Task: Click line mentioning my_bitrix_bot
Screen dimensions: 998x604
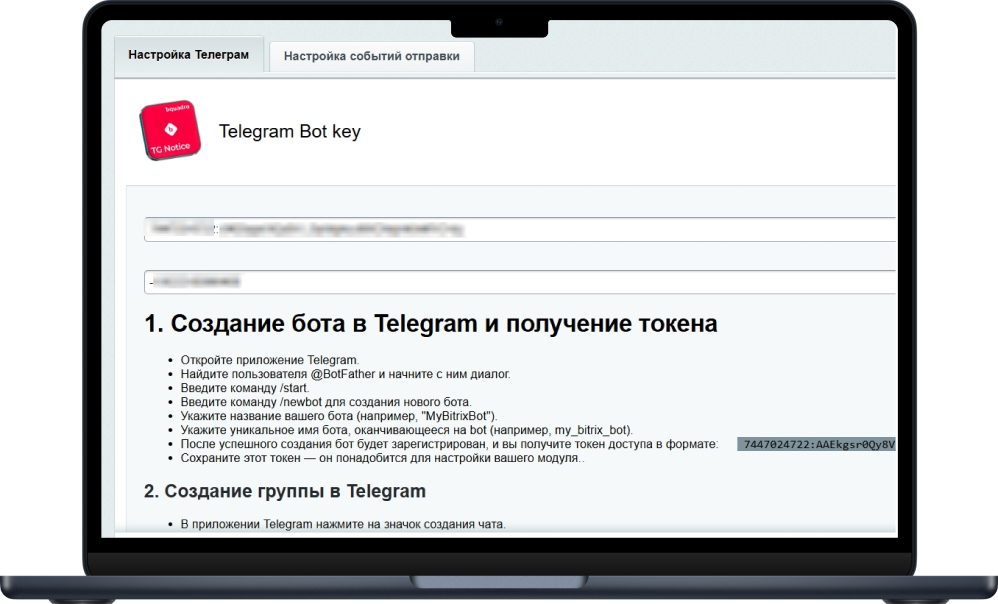Action: click(x=407, y=430)
